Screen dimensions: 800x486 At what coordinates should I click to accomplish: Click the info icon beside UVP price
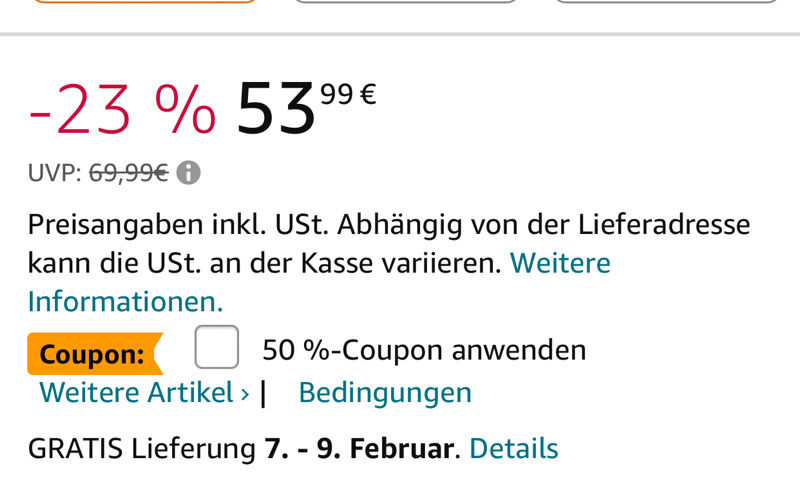point(188,172)
